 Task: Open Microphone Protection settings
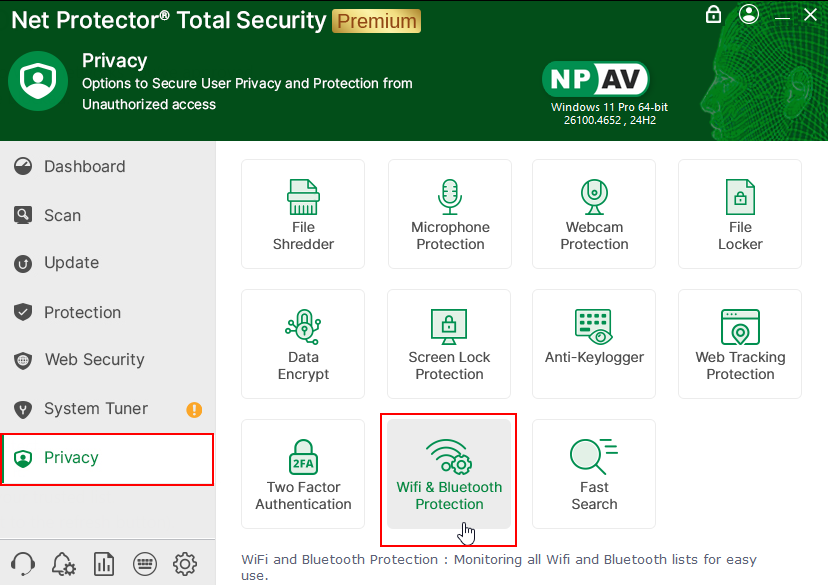(x=450, y=214)
